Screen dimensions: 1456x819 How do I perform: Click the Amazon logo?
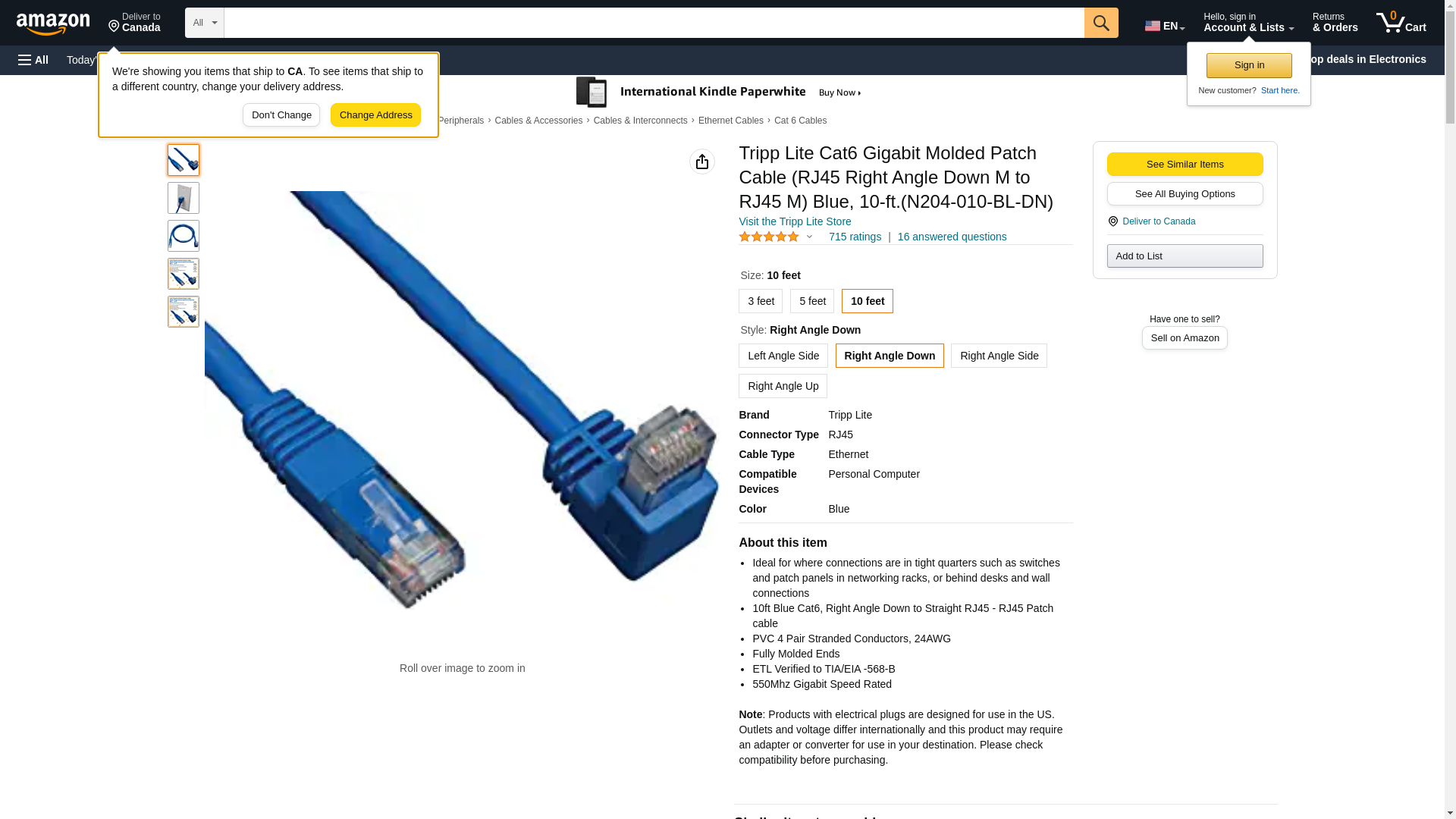(53, 24)
